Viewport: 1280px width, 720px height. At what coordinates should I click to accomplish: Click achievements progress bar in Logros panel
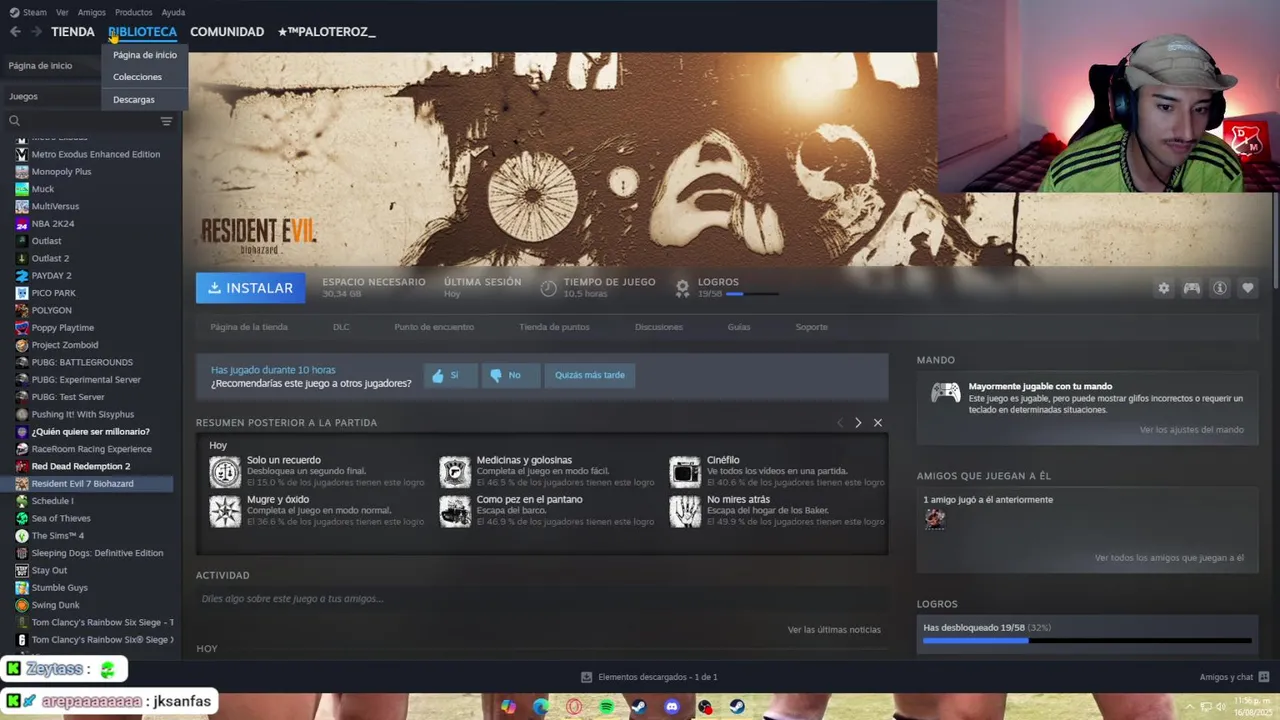click(x=1087, y=640)
